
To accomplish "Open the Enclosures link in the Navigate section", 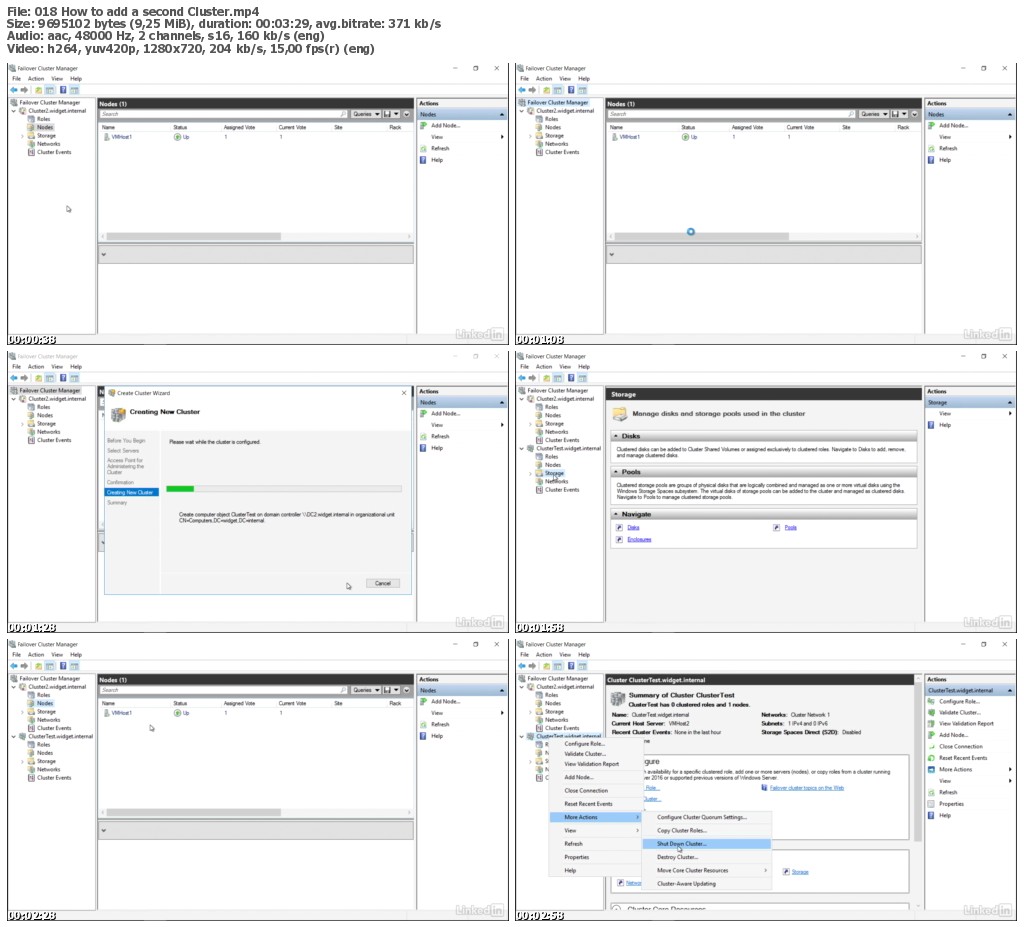I will coord(639,539).
